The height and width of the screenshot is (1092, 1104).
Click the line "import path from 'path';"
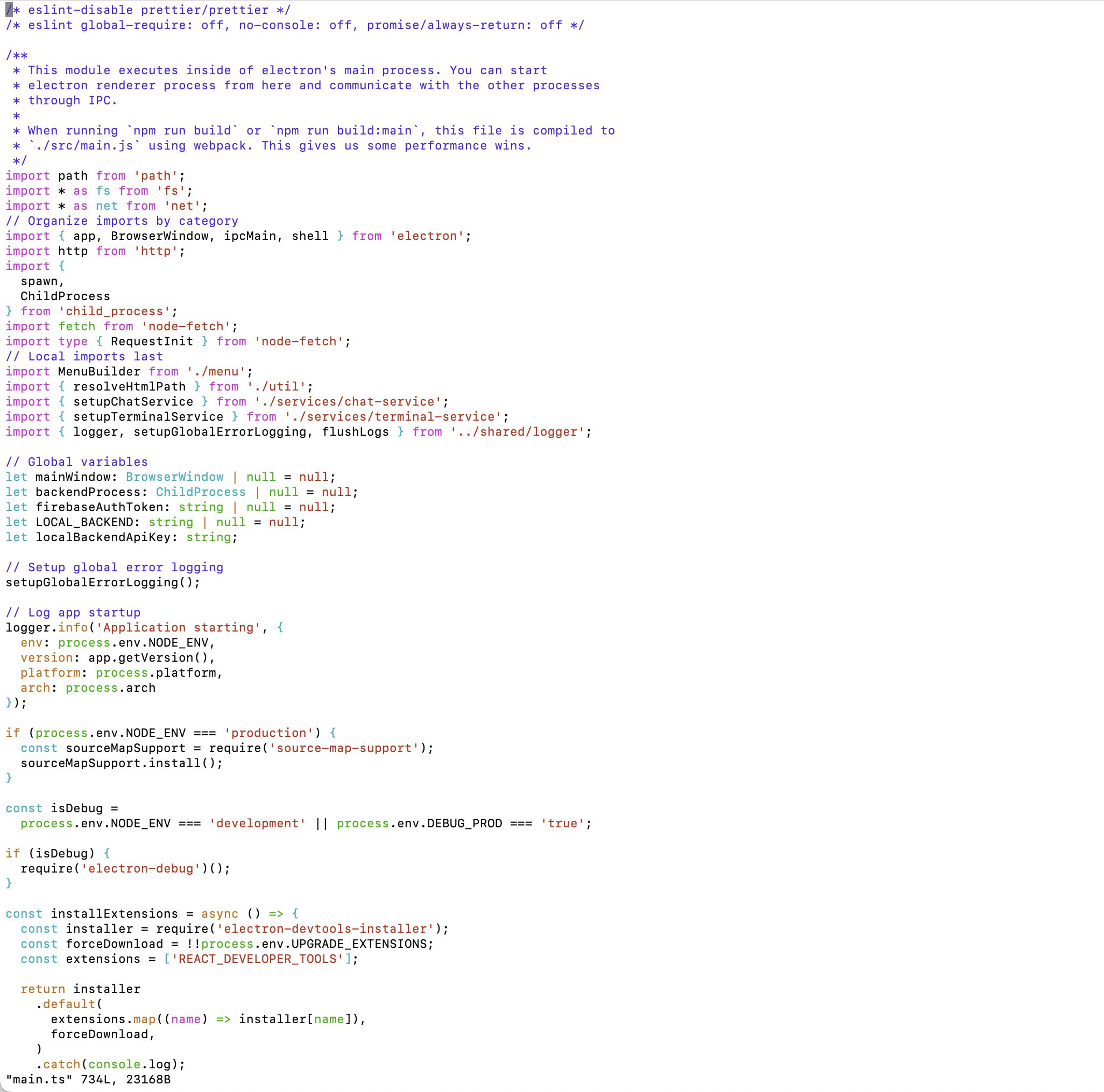click(x=95, y=175)
